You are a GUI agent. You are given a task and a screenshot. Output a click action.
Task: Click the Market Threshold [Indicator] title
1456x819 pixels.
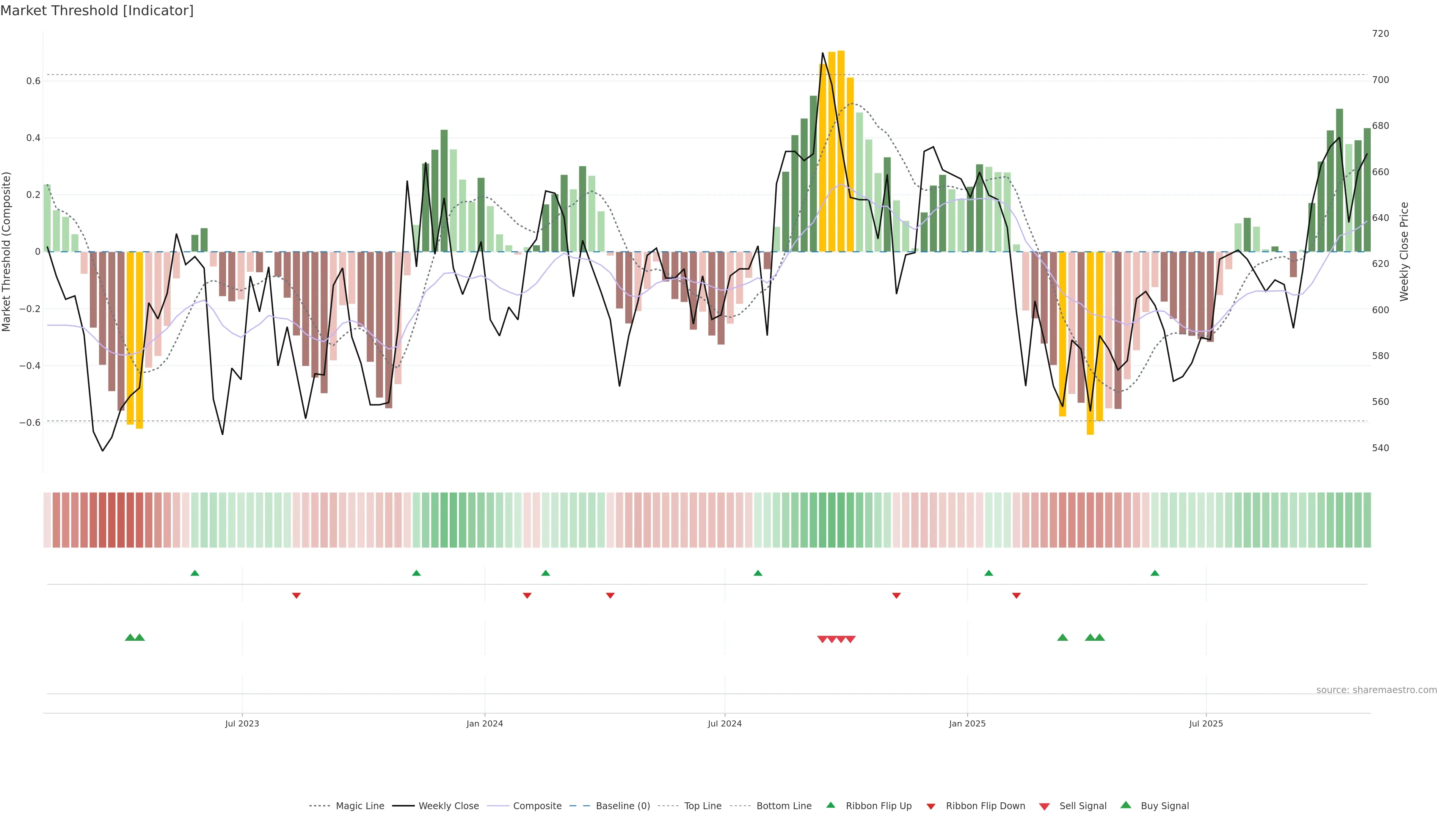point(97,11)
